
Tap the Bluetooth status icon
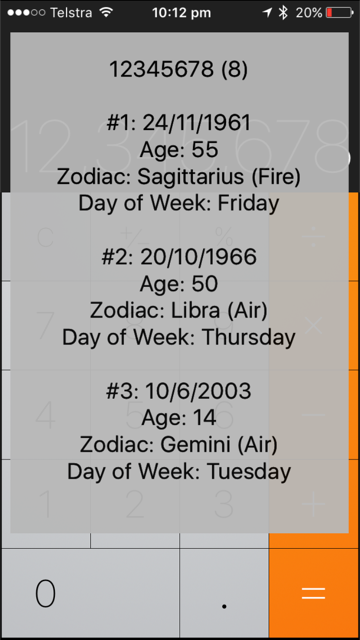283,13
